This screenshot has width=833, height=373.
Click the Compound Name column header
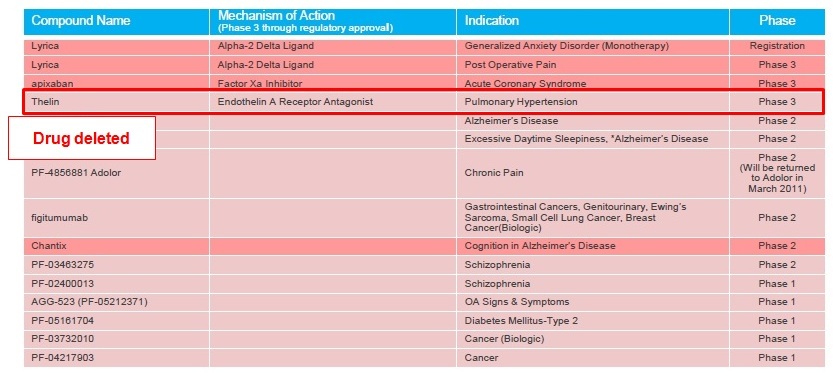click(116, 22)
